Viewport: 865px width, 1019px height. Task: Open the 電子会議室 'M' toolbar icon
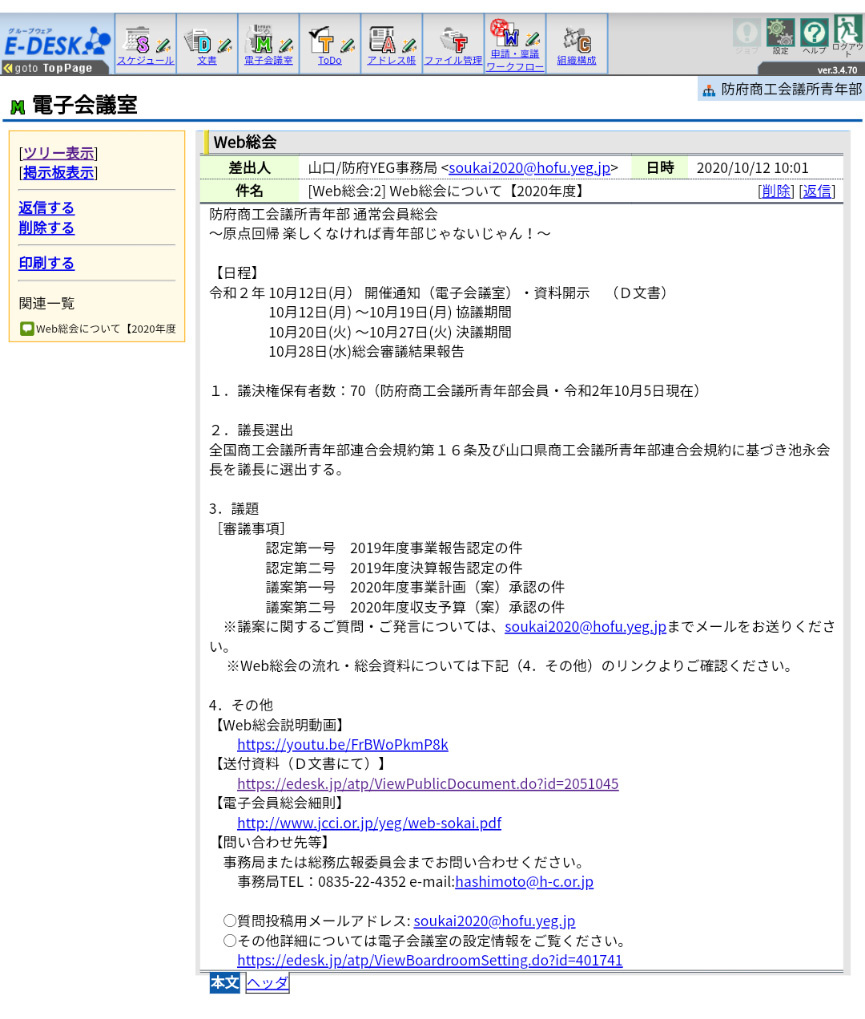pos(260,40)
